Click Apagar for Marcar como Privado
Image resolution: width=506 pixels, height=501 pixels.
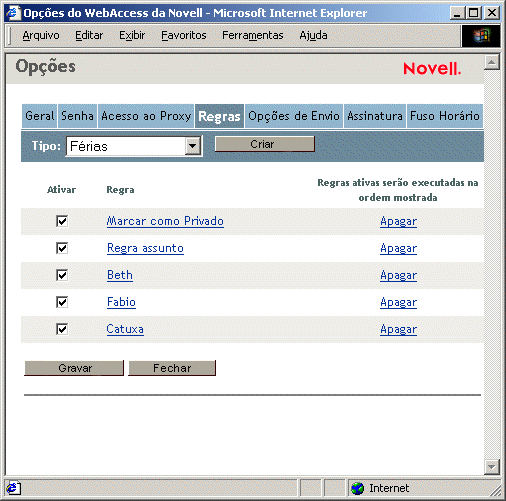[398, 222]
